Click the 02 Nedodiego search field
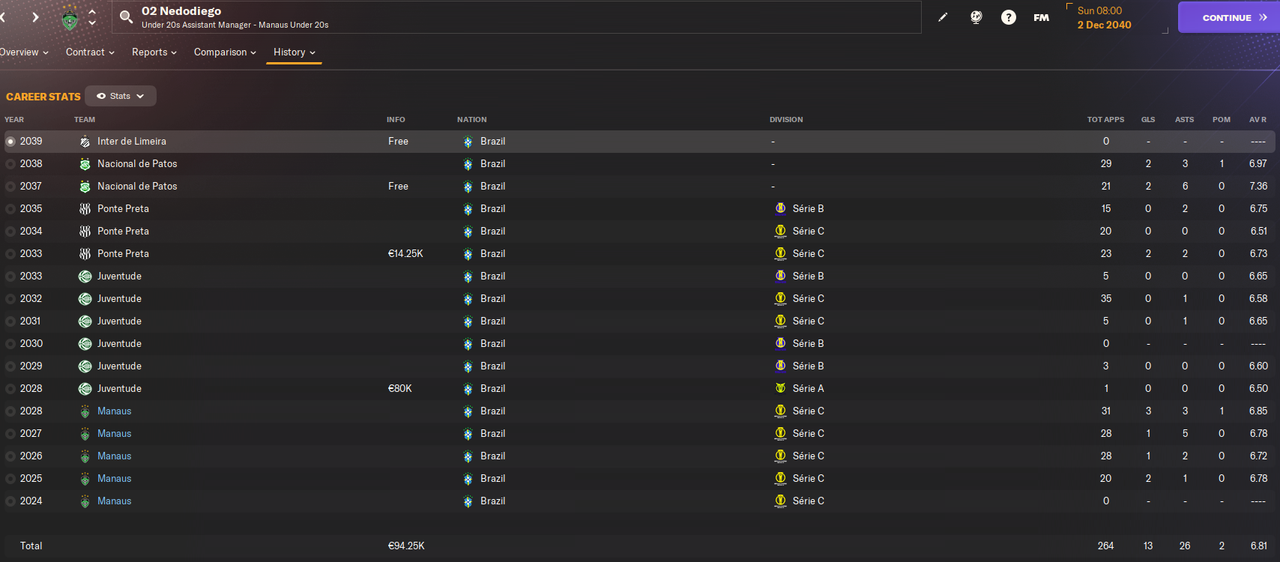1280x562 pixels. coord(518,17)
